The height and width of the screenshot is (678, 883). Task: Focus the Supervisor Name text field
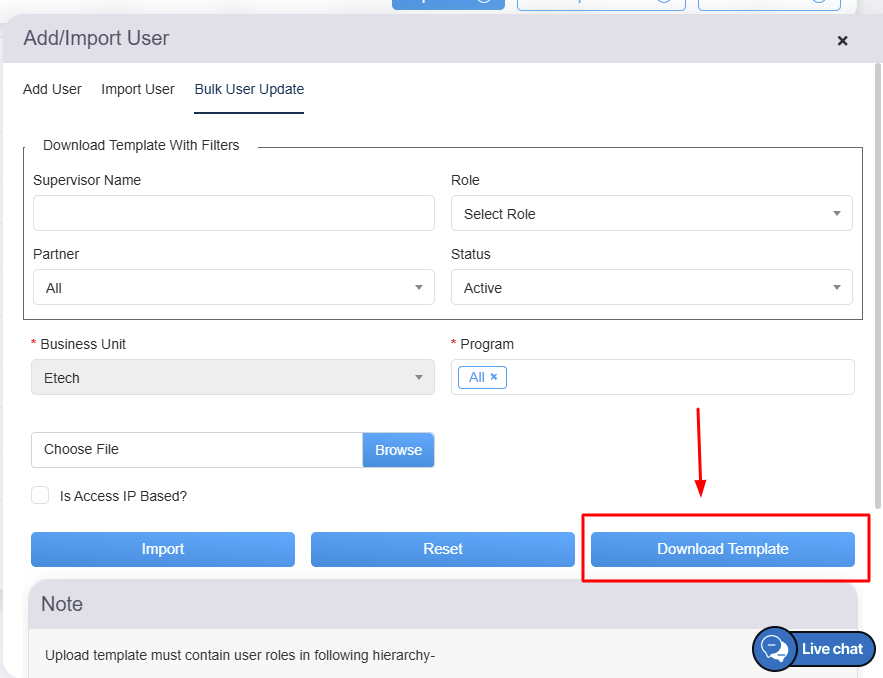233,213
